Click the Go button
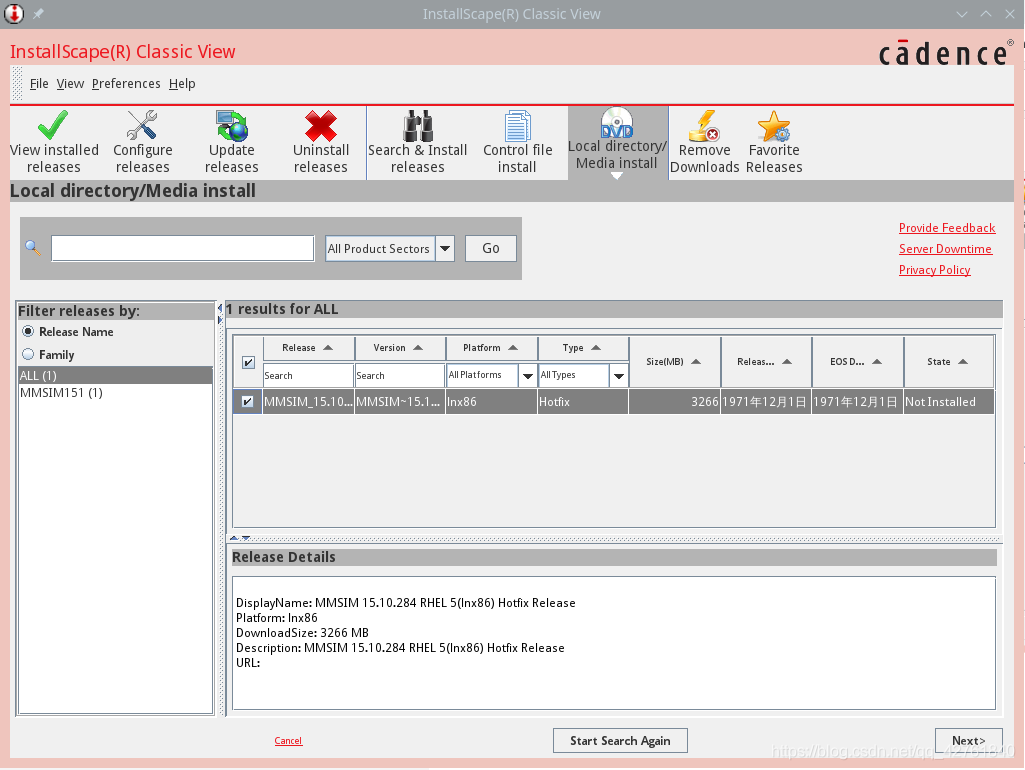This screenshot has width=1025, height=770. pos(491,248)
